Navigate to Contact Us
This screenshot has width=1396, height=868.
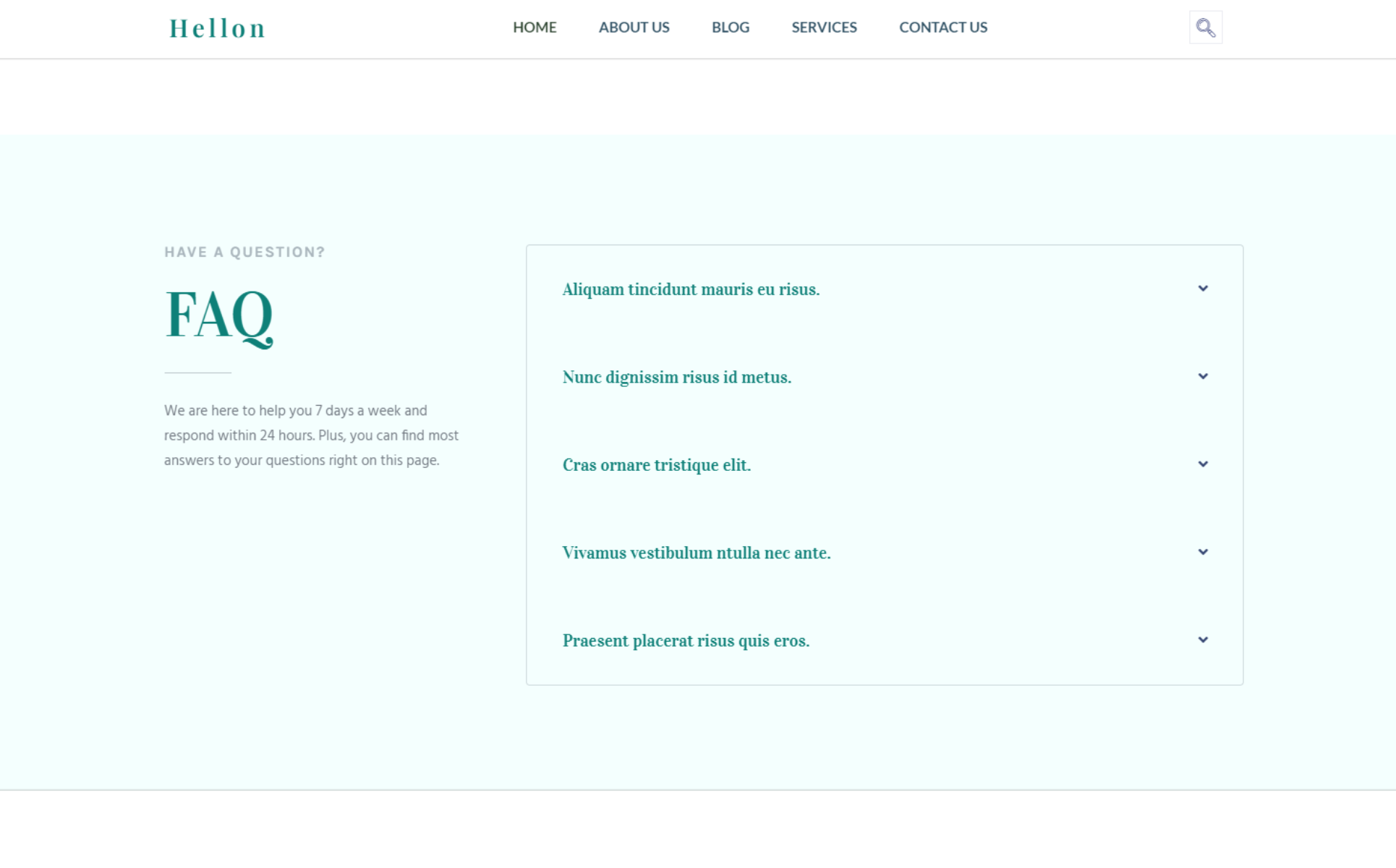(942, 27)
